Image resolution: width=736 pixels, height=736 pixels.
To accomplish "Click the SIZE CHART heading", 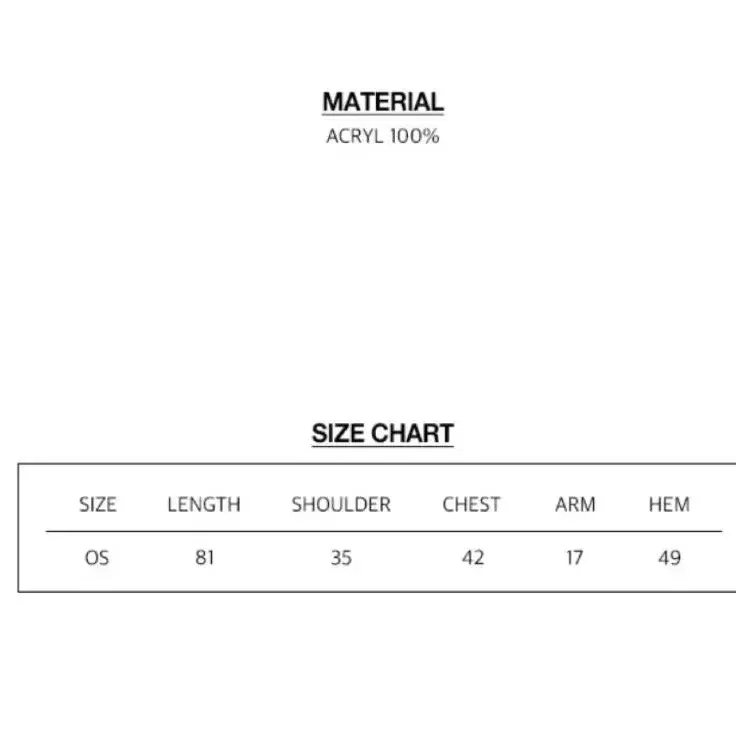I will point(383,433).
